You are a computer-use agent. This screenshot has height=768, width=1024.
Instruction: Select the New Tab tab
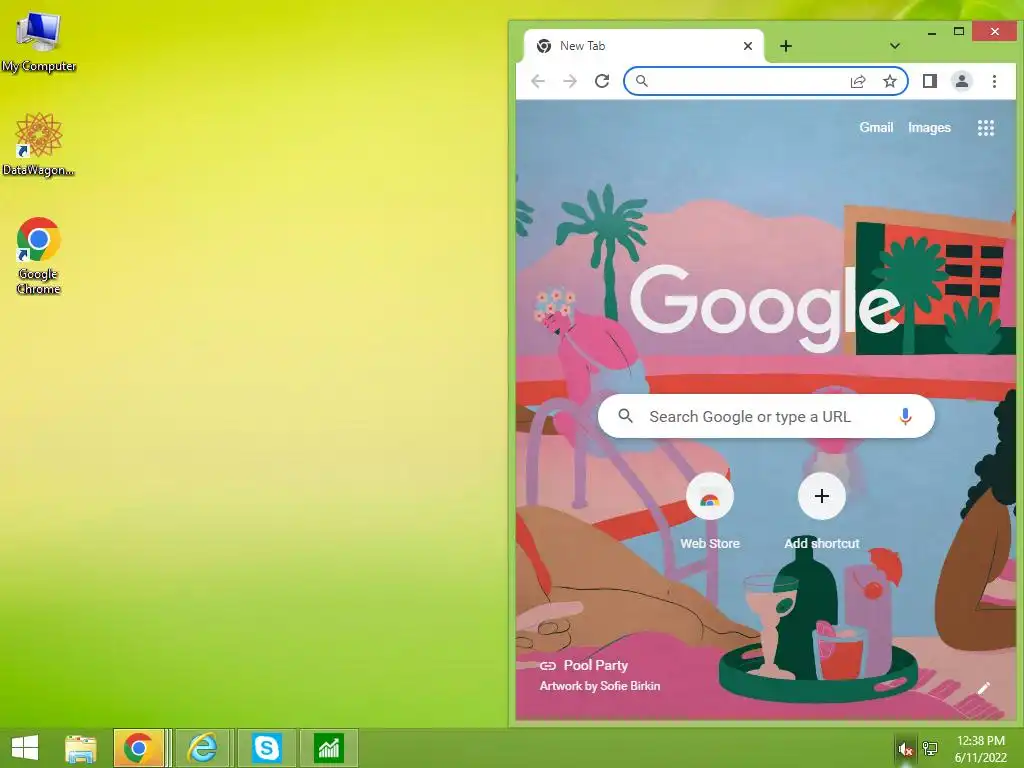pos(643,46)
